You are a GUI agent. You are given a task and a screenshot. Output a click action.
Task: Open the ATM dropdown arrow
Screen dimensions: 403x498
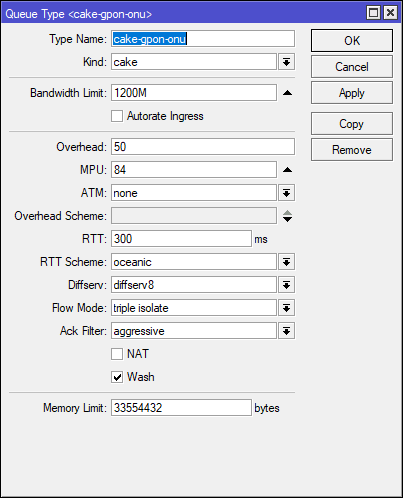coord(286,193)
